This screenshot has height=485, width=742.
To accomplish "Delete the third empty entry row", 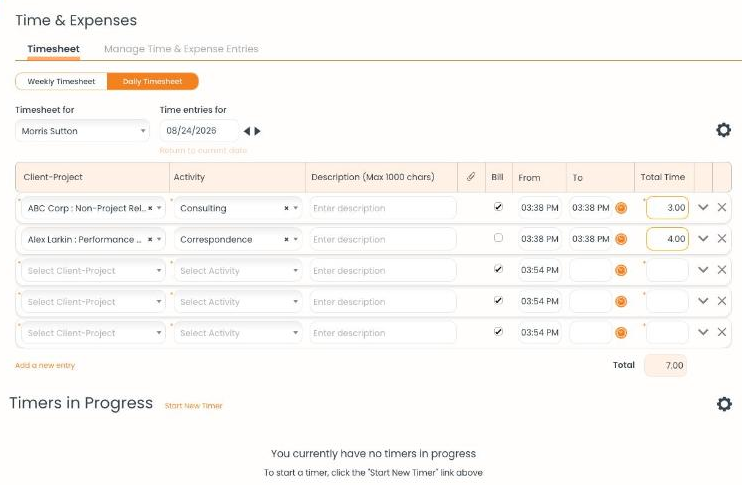I will pos(722,270).
